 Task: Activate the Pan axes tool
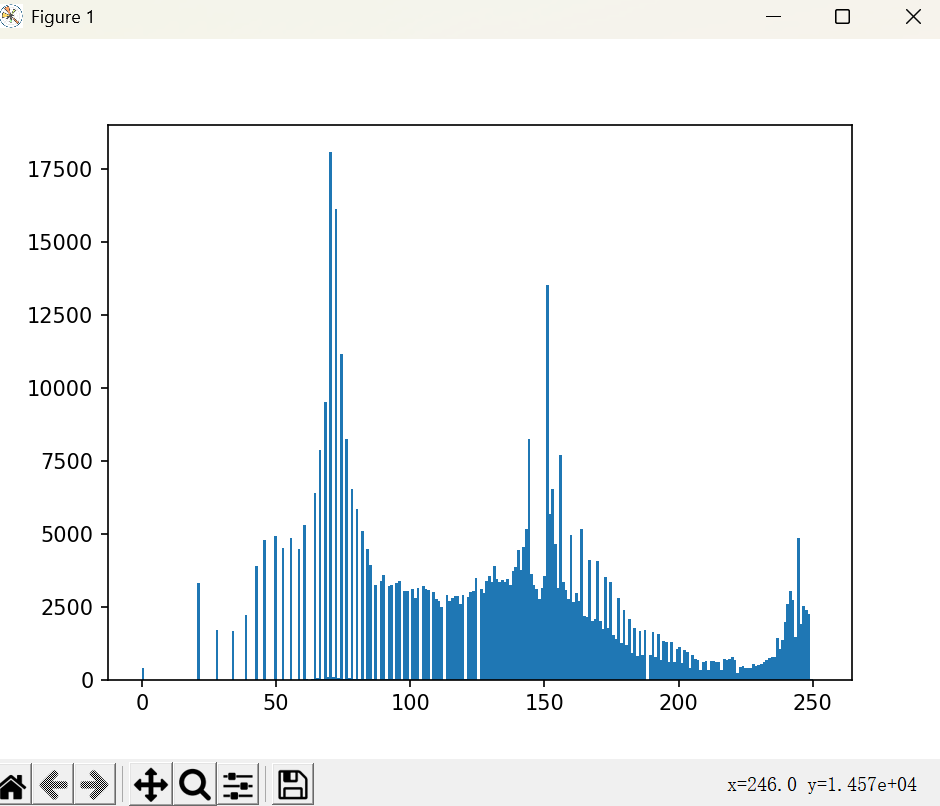(150, 784)
